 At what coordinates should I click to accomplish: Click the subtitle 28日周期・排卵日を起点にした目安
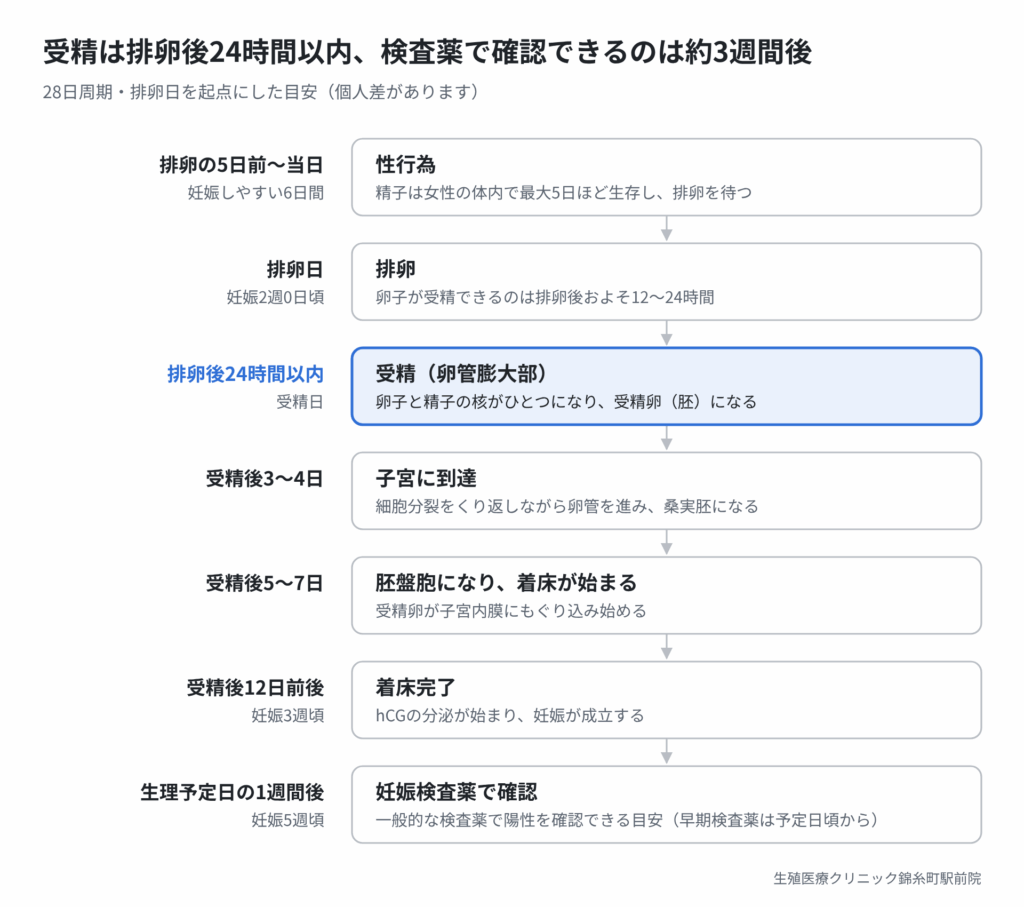pos(180,92)
